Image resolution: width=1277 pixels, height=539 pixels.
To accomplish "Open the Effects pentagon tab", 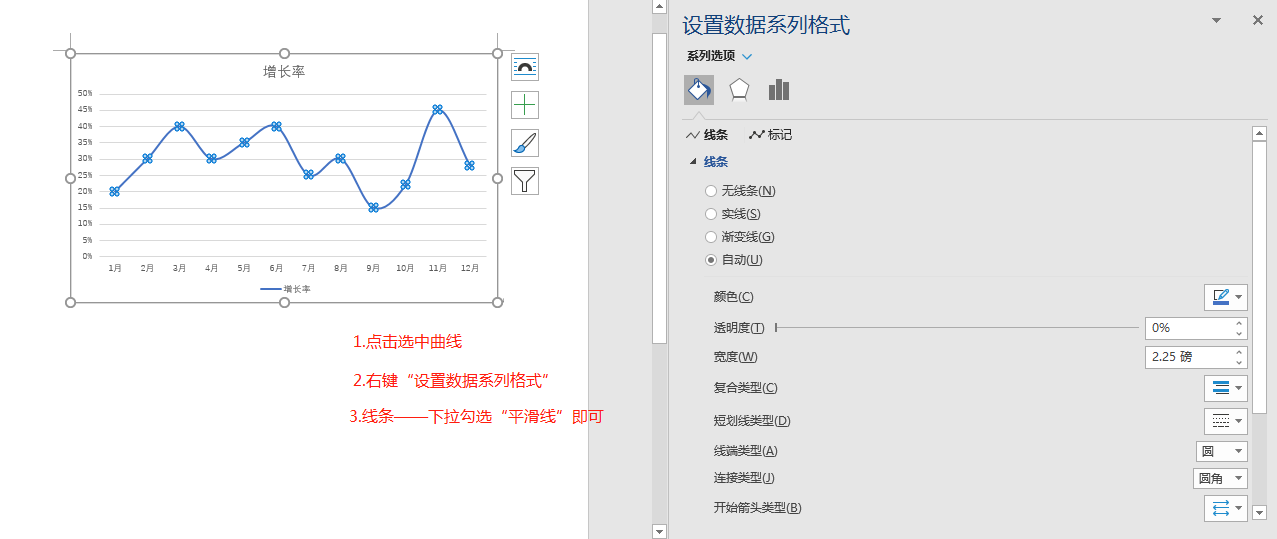I will [739, 90].
